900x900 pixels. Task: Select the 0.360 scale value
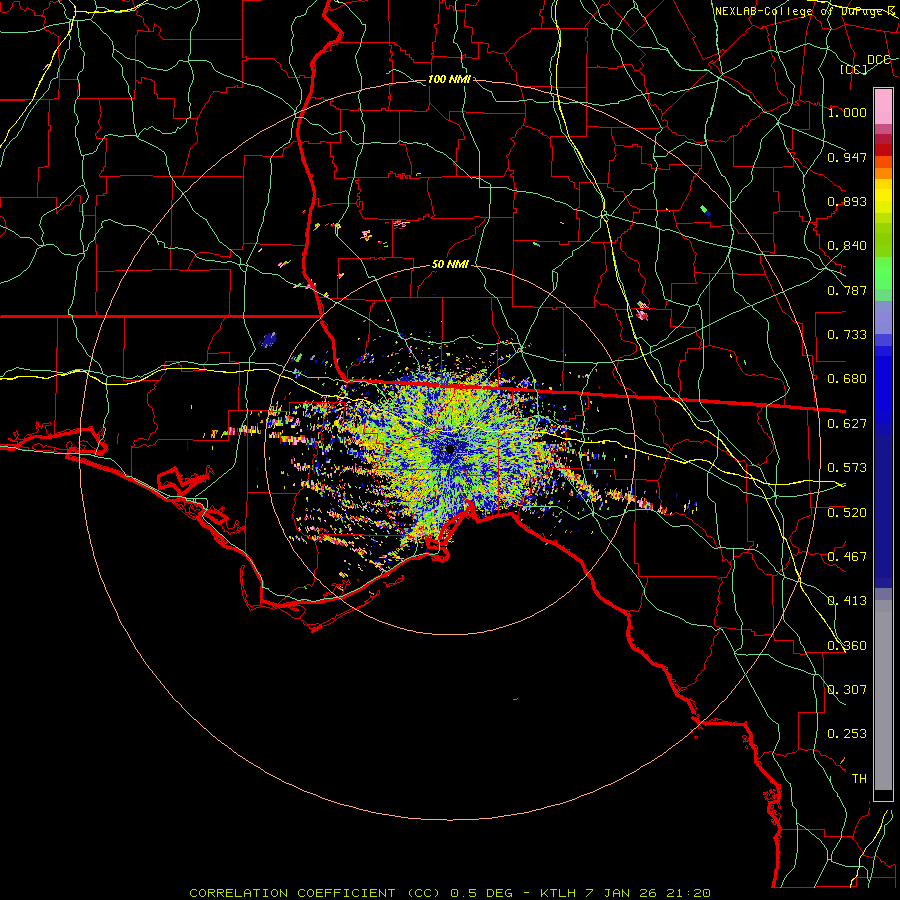point(847,646)
